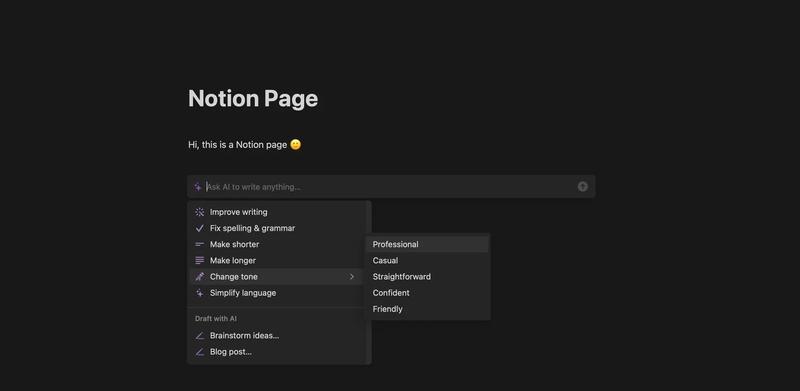
Task: Choose Fix spelling & grammar
Action: 276,228
